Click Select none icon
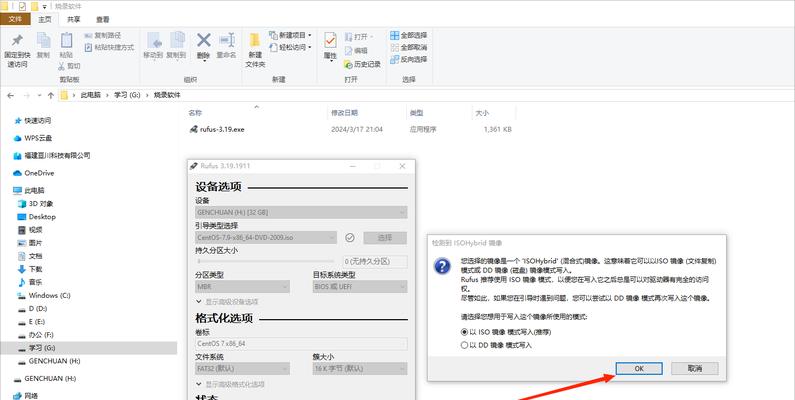 pos(394,47)
